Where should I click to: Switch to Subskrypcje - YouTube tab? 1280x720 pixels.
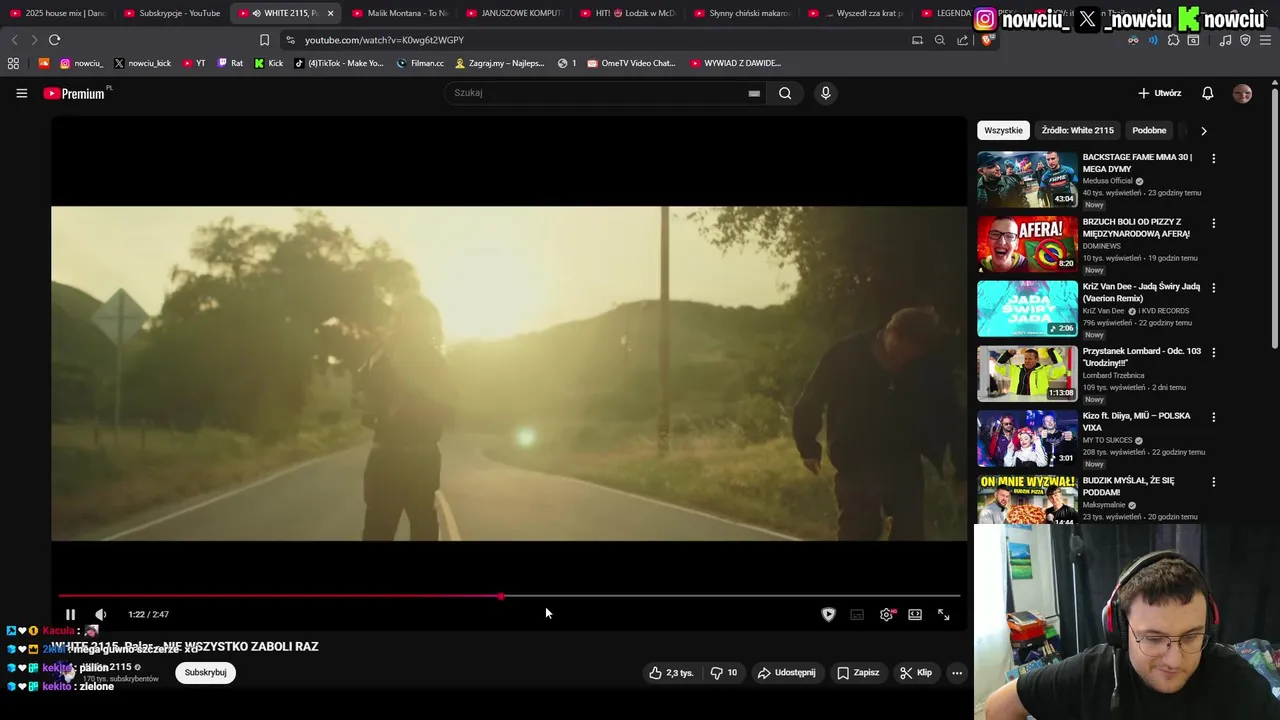click(x=172, y=13)
